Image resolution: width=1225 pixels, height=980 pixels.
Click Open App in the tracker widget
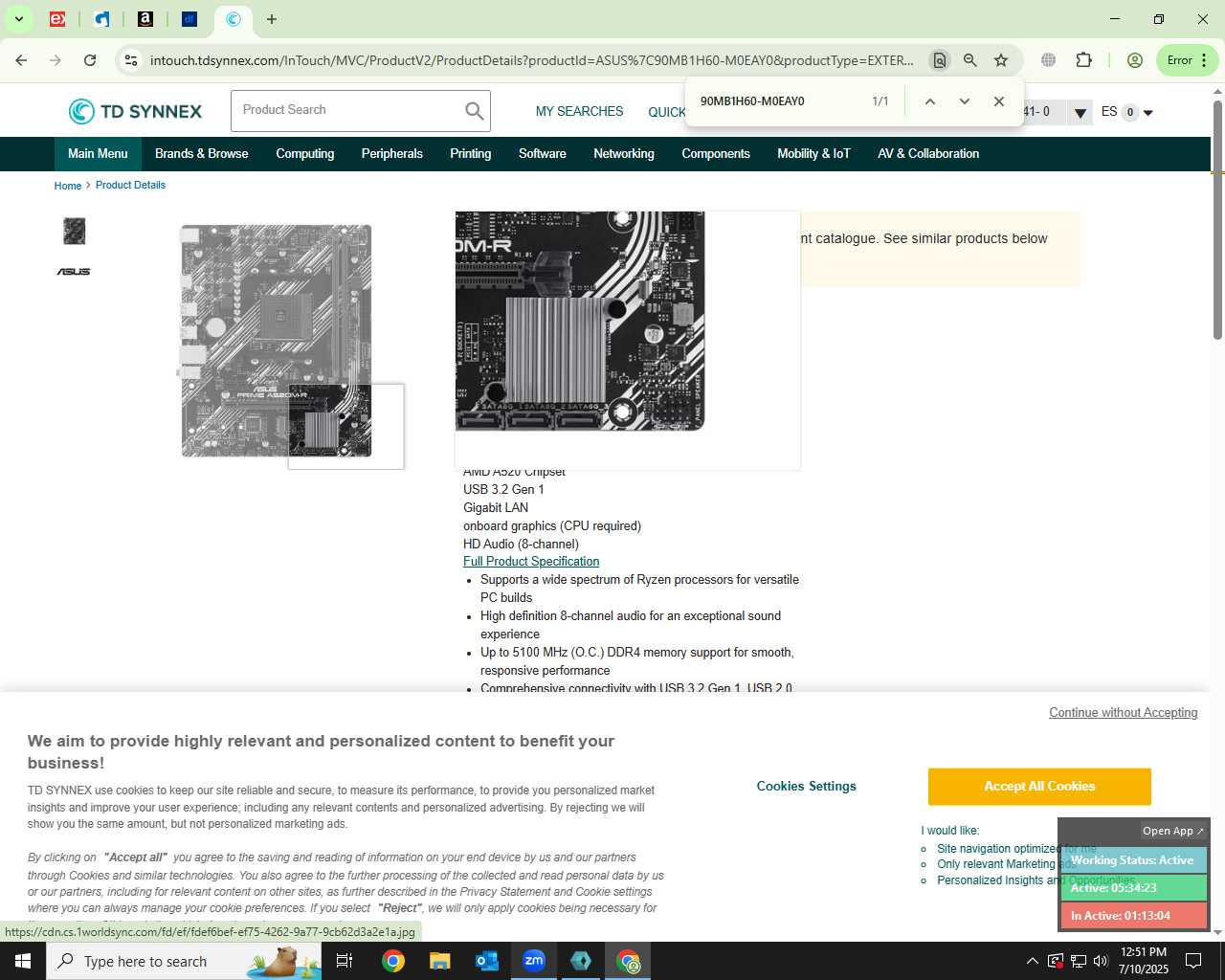(1173, 831)
